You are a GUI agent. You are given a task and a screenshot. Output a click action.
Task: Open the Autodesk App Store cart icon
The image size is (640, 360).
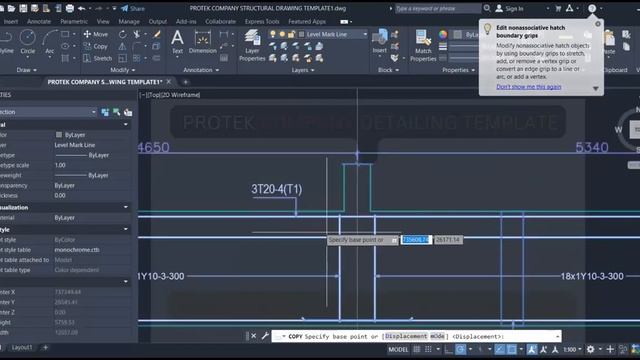pyautogui.click(x=558, y=8)
